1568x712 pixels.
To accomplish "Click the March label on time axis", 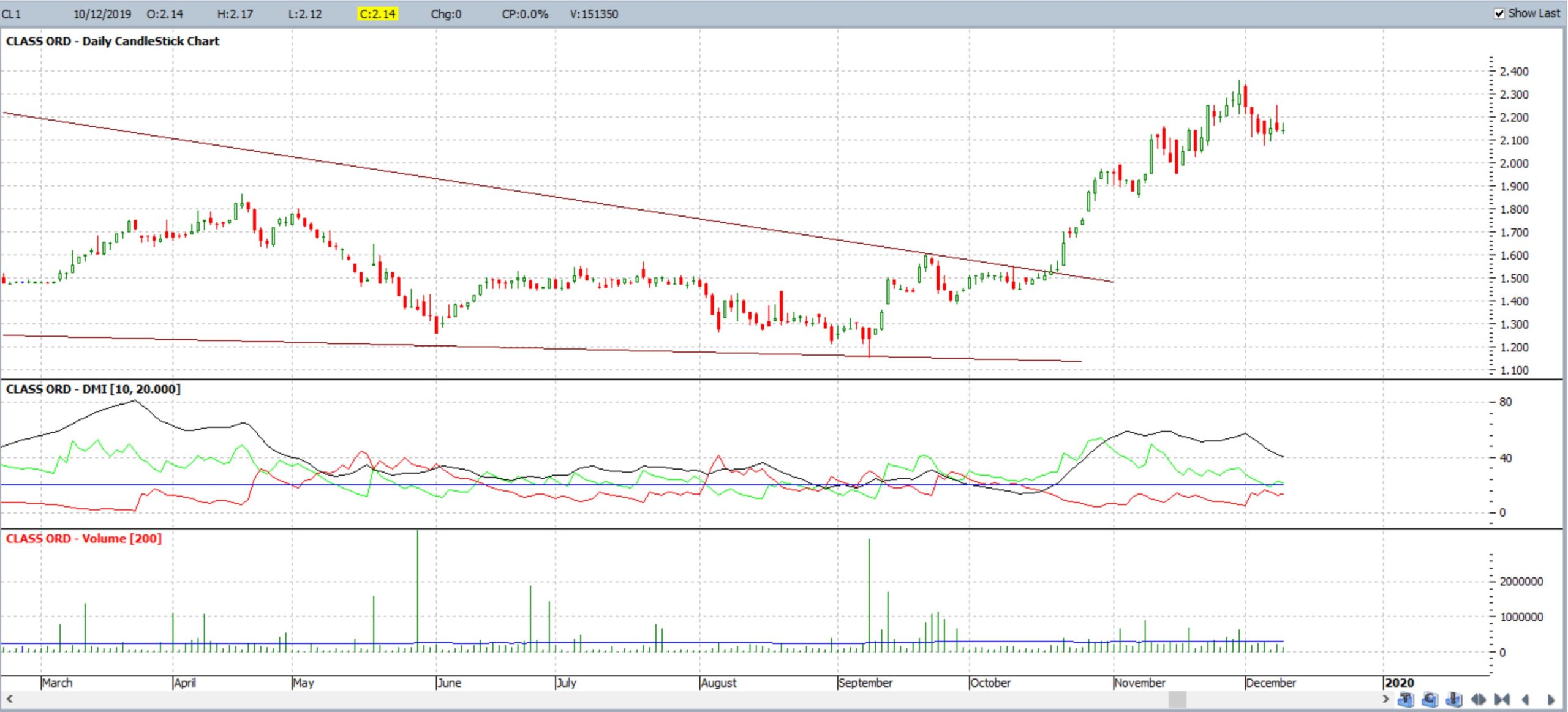I will pos(57,682).
